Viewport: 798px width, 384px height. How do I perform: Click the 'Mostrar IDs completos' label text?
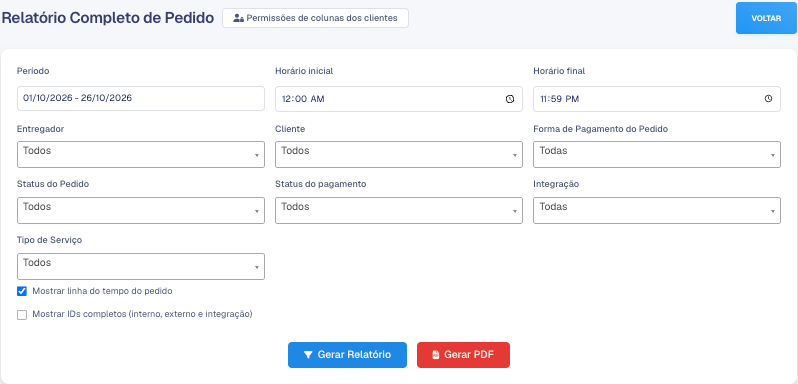(x=142, y=314)
